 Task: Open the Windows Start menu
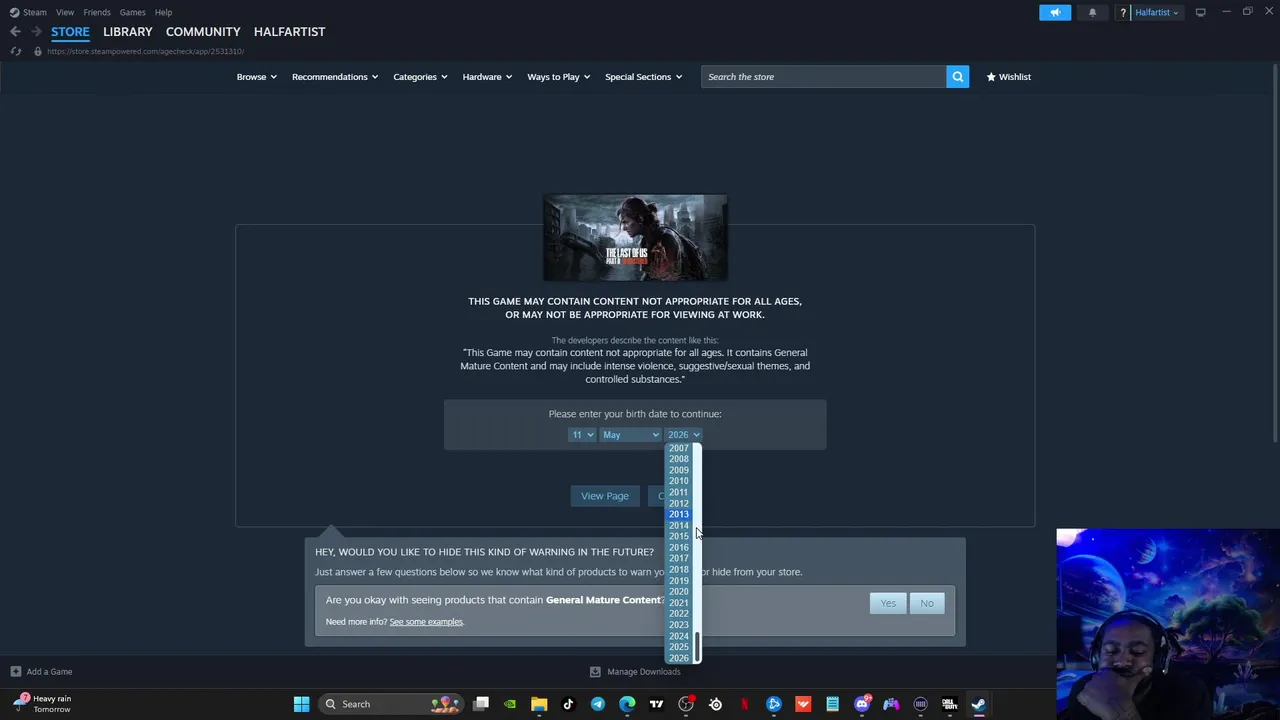click(x=301, y=704)
